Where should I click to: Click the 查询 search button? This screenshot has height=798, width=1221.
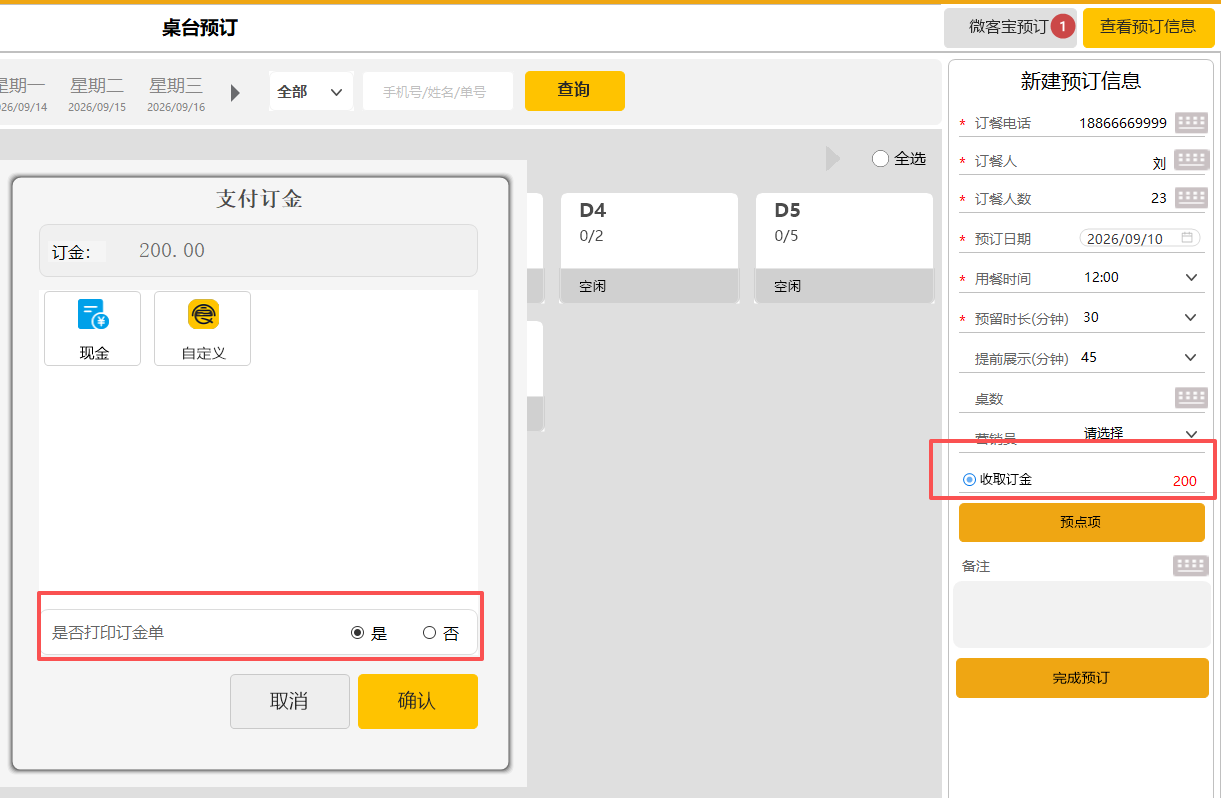tap(575, 90)
